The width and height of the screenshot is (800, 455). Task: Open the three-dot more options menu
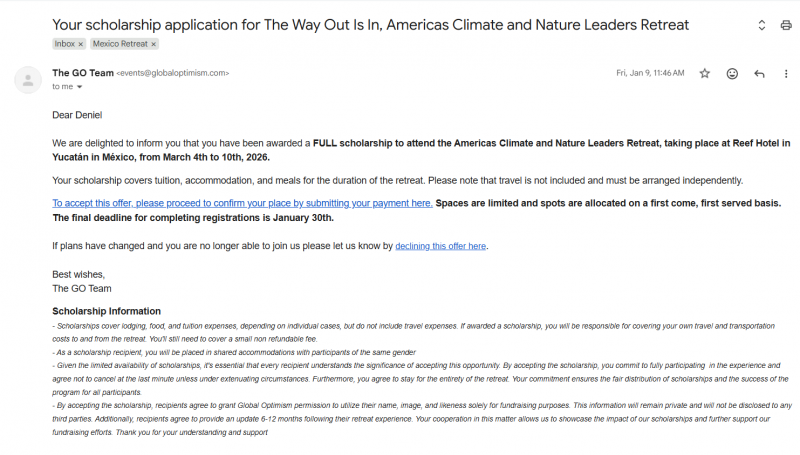(x=785, y=73)
